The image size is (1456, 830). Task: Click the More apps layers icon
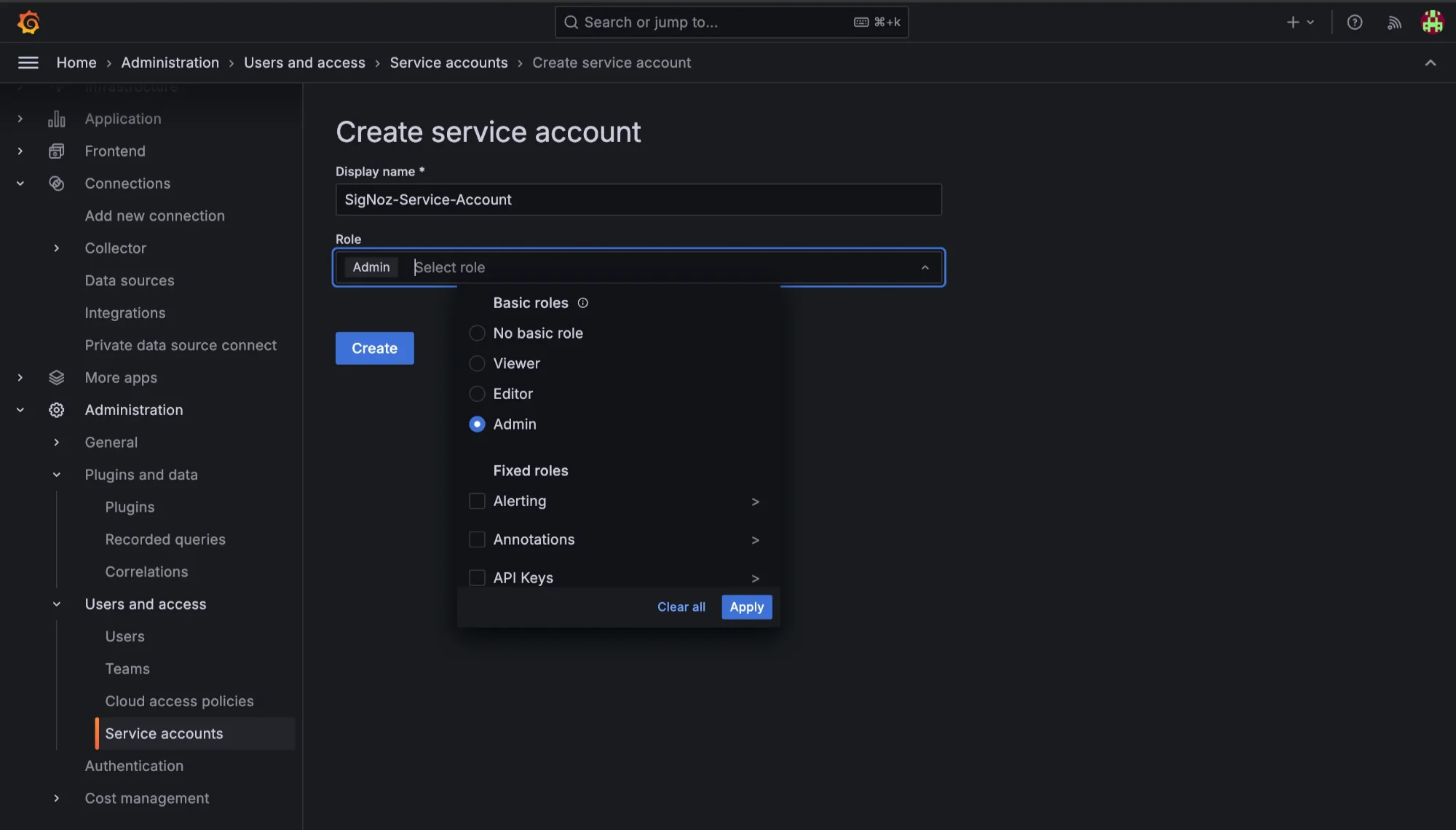click(57, 378)
